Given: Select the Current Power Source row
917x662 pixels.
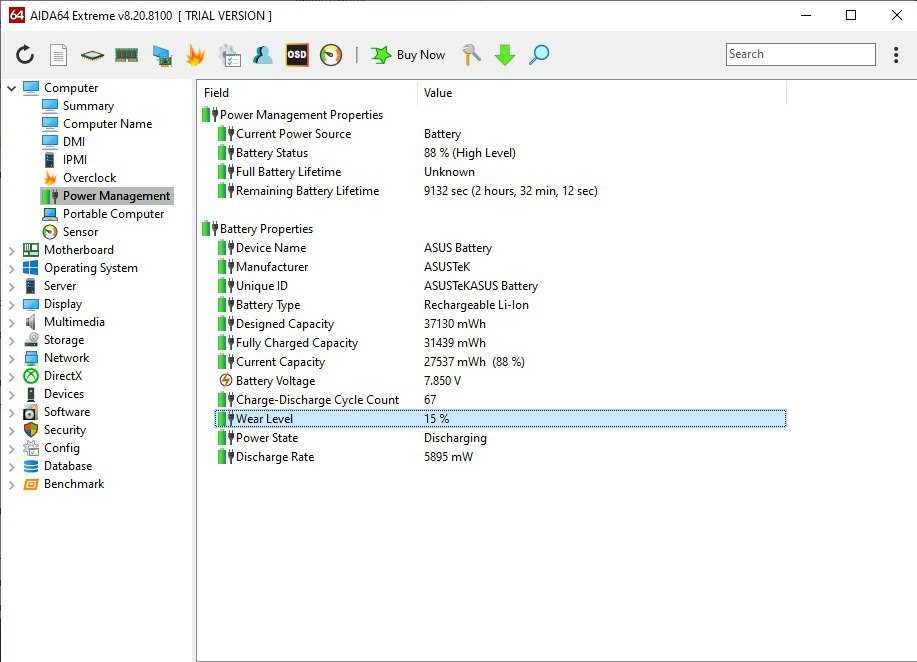Looking at the screenshot, I should tap(501, 134).
